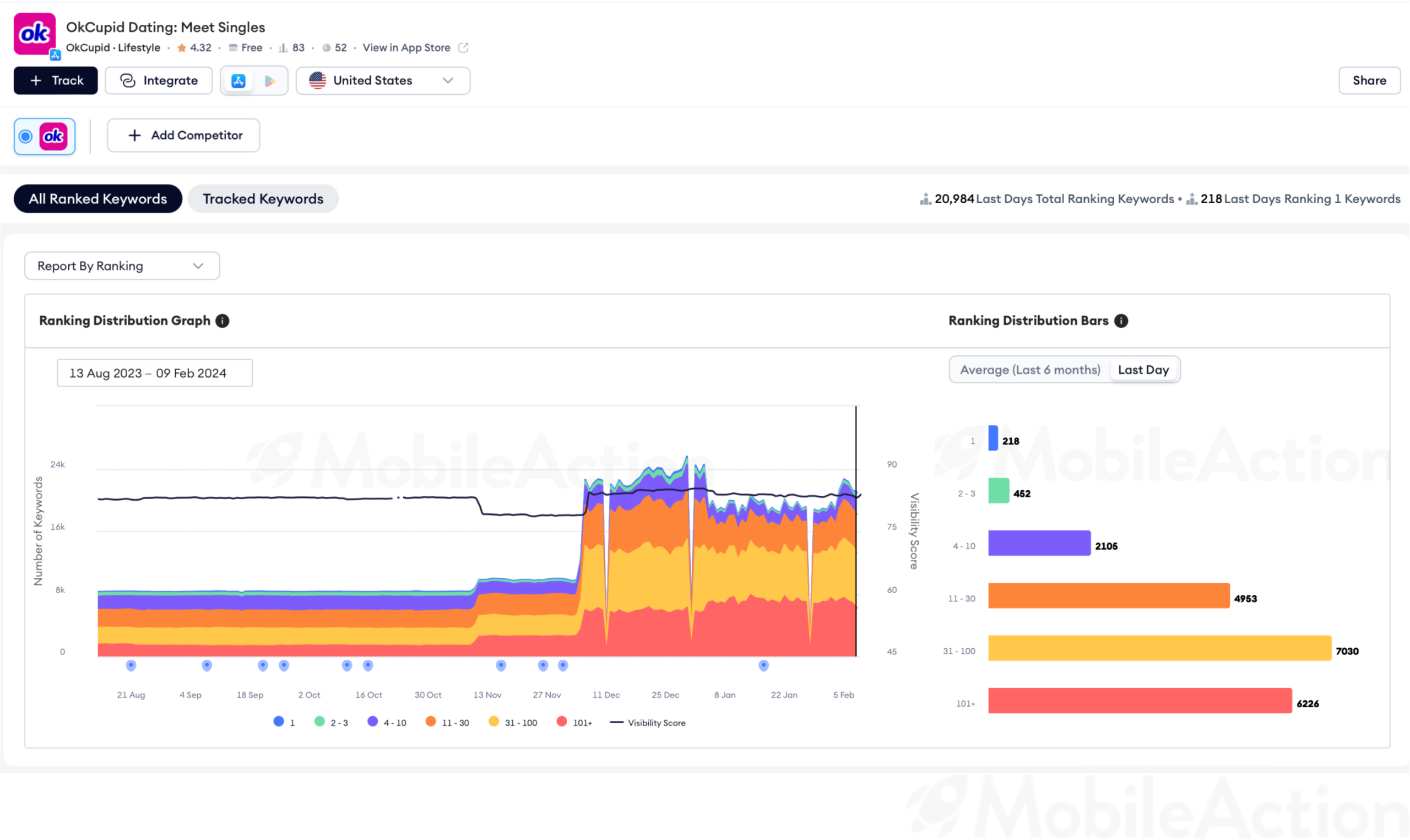Open the United States country dropdown
This screenshot has width=1410, height=840.
coord(383,81)
